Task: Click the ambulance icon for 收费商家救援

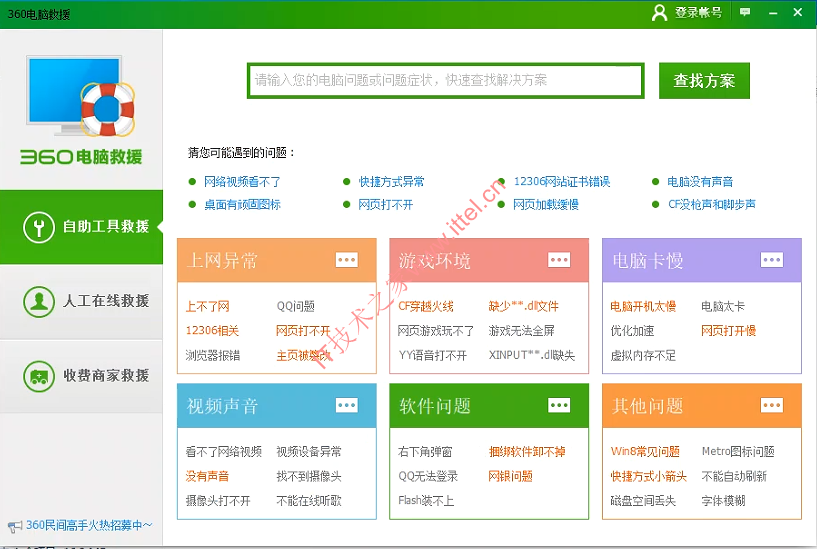Action: point(39,376)
